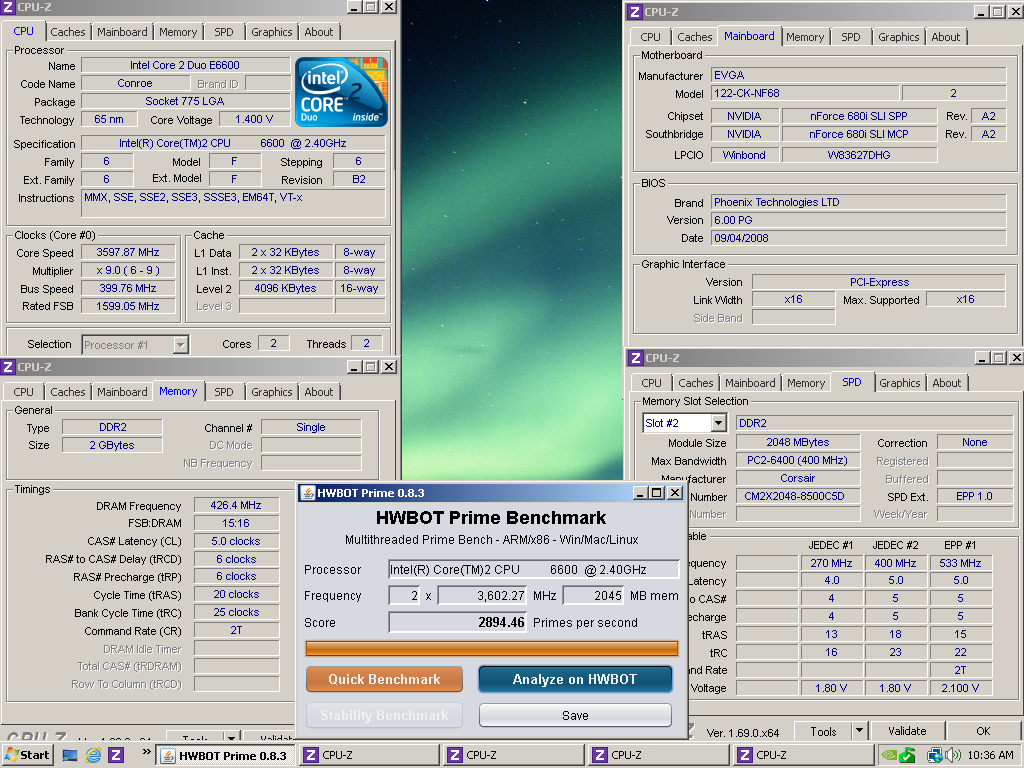The height and width of the screenshot is (768, 1024).
Task: Click OK in the SPD window
Action: click(x=983, y=731)
